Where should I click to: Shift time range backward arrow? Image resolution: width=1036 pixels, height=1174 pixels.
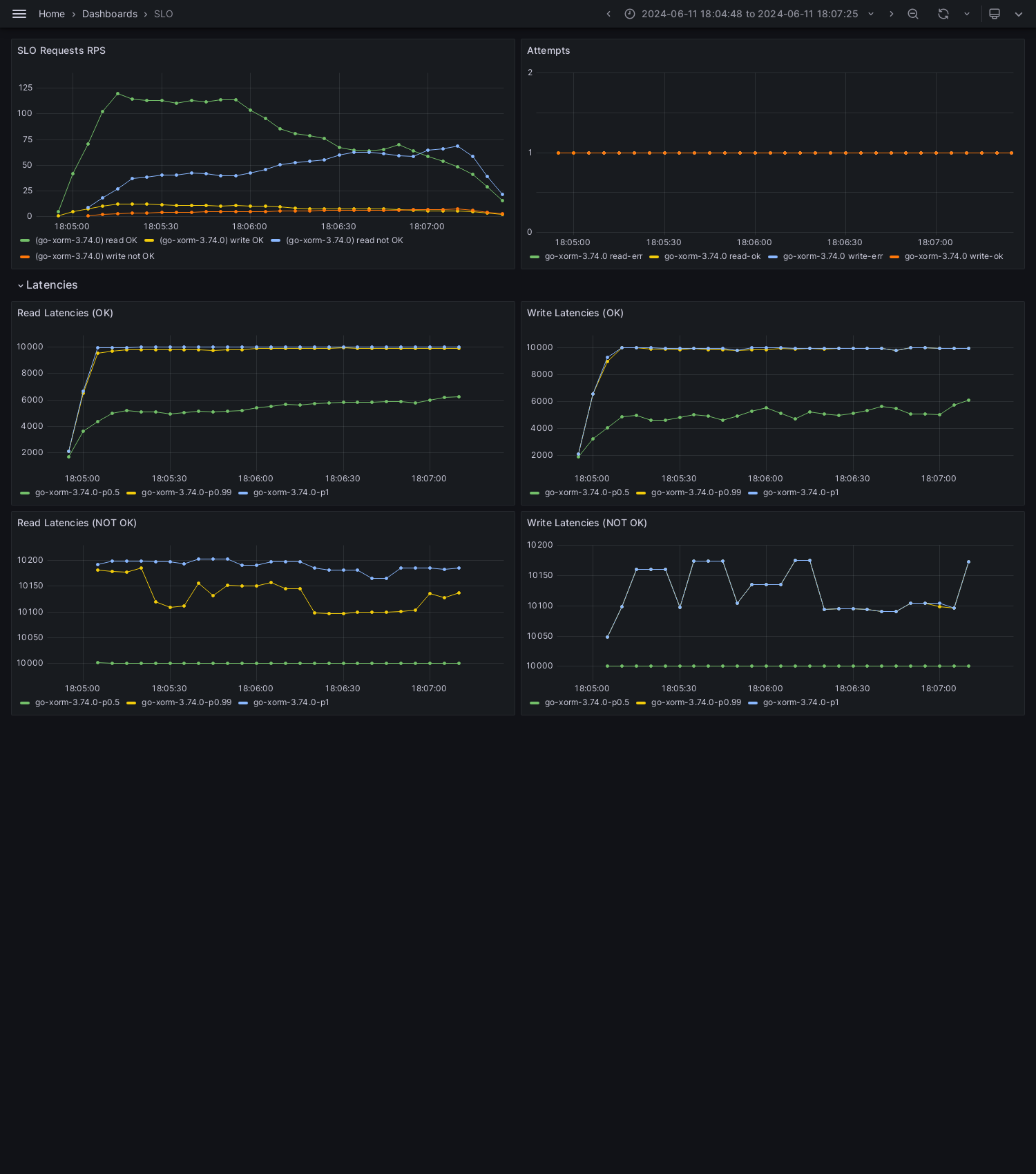pos(608,14)
